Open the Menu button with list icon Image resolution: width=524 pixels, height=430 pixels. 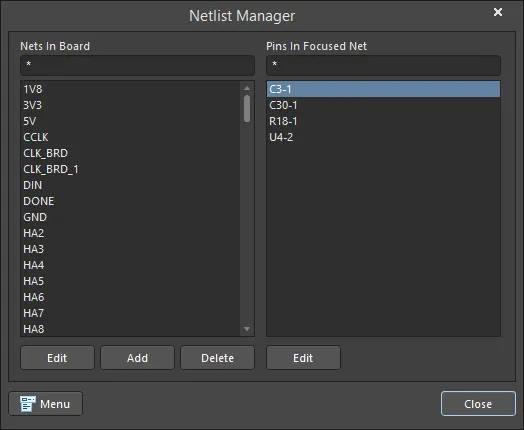point(45,404)
